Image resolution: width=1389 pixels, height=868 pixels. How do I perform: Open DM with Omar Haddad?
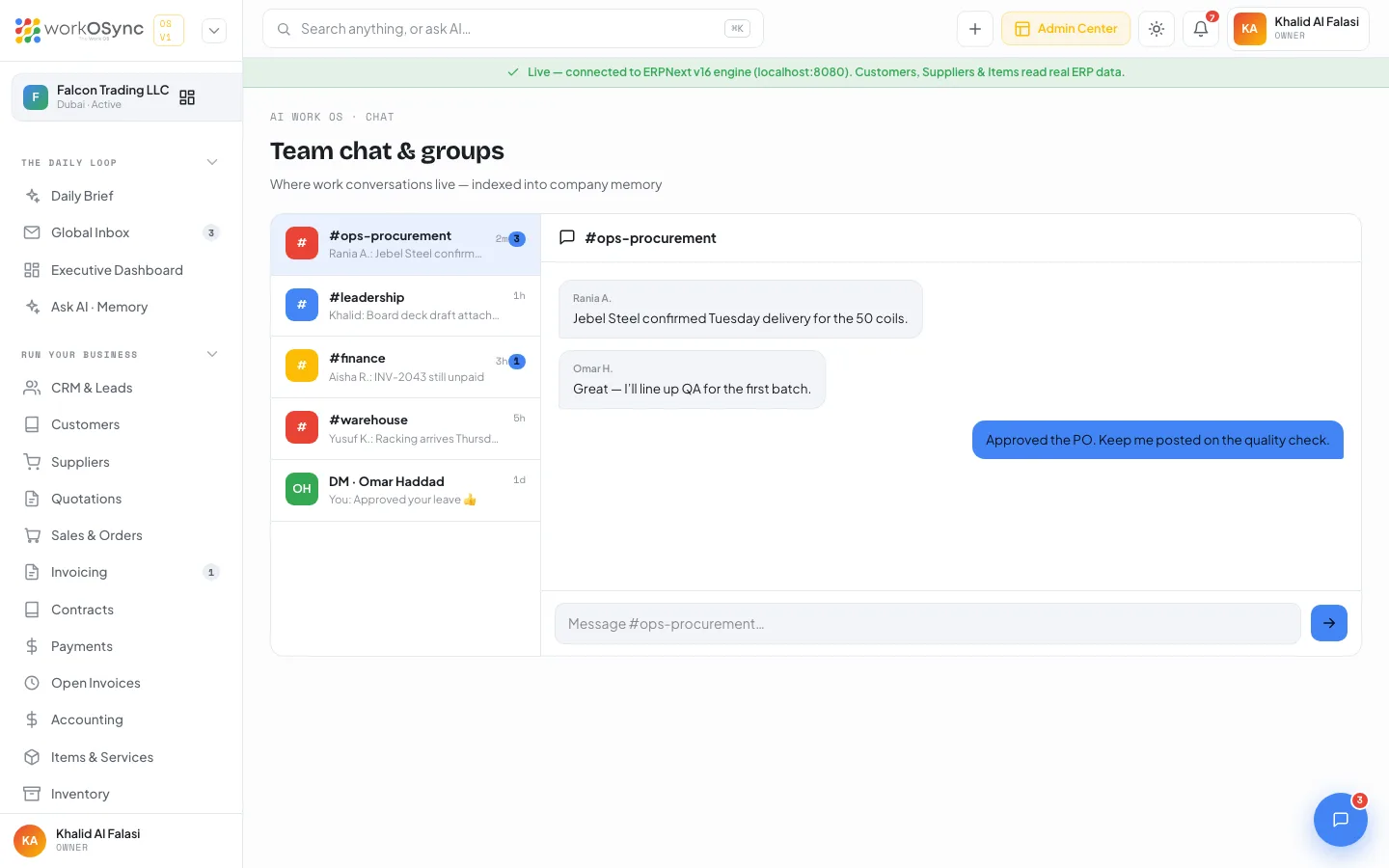[x=405, y=490]
